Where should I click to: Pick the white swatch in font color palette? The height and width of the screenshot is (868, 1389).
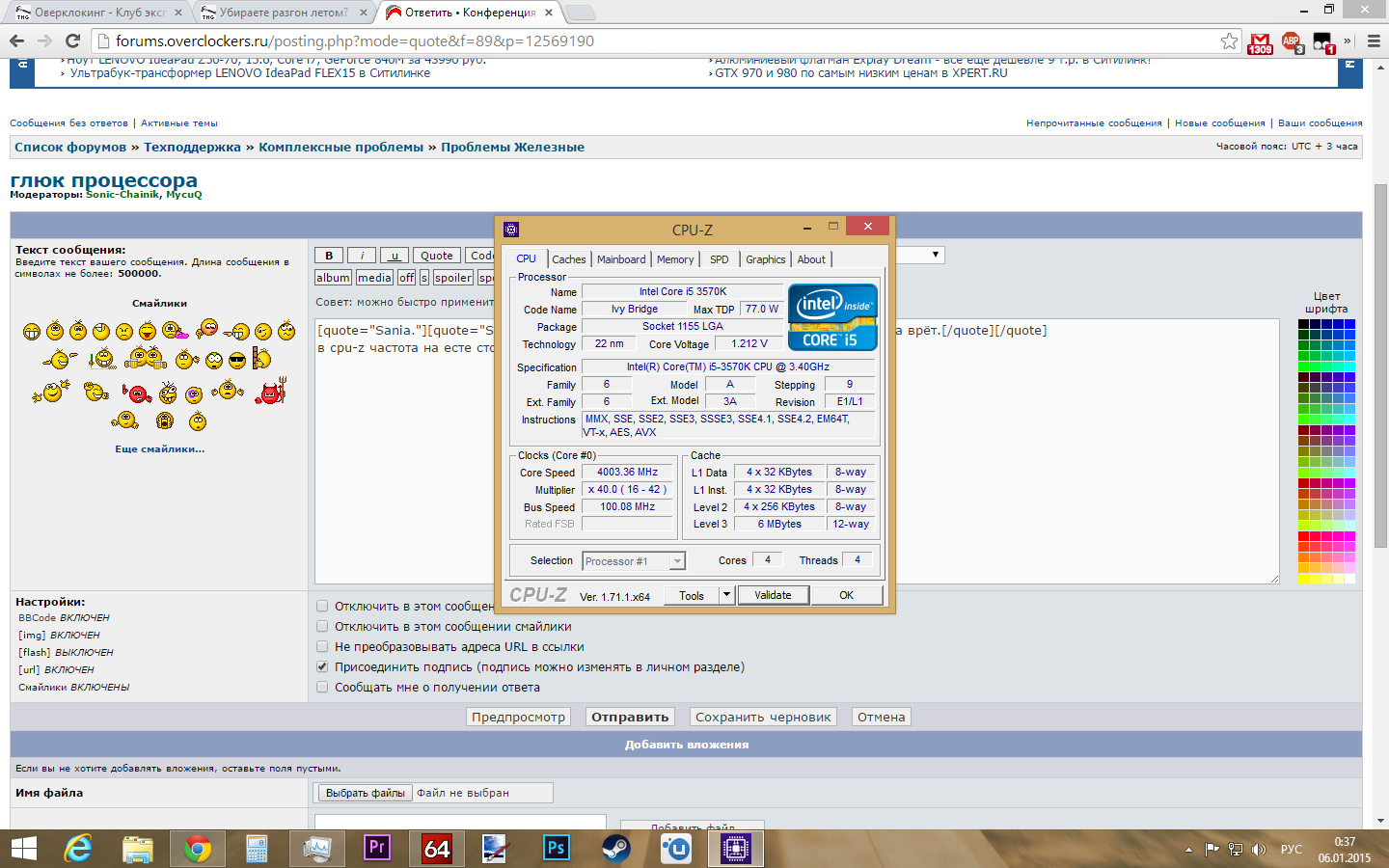coord(1349,579)
